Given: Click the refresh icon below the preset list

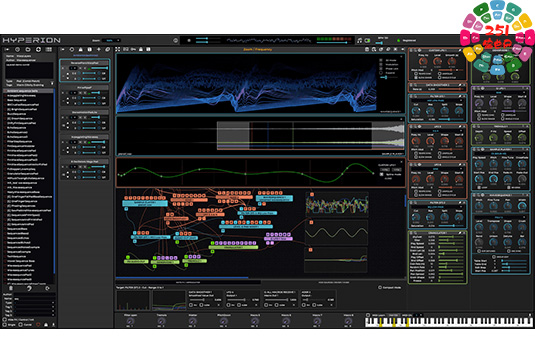Looking at the screenshot, I should point(29,289).
